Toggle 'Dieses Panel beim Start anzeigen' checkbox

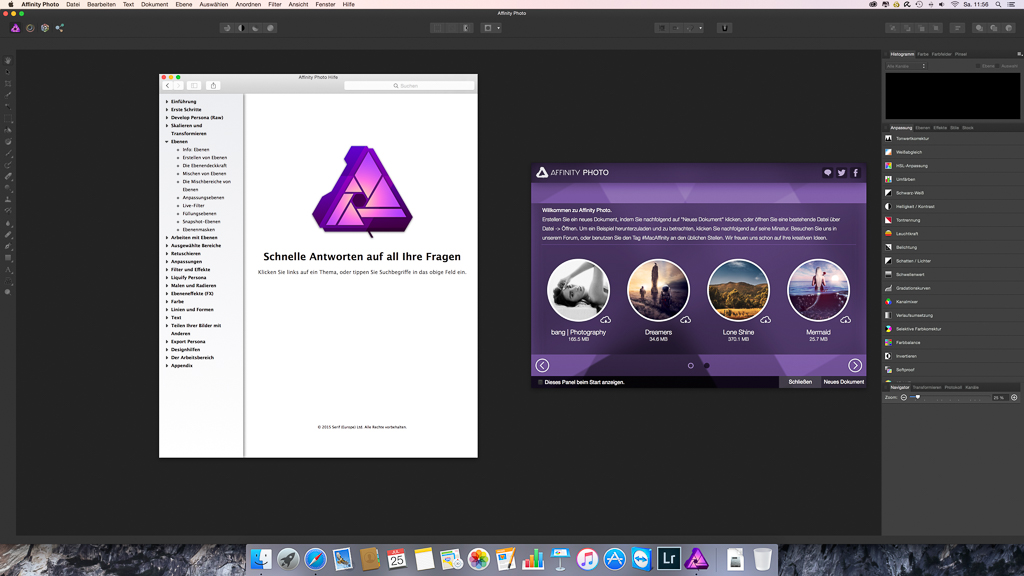click(x=540, y=382)
